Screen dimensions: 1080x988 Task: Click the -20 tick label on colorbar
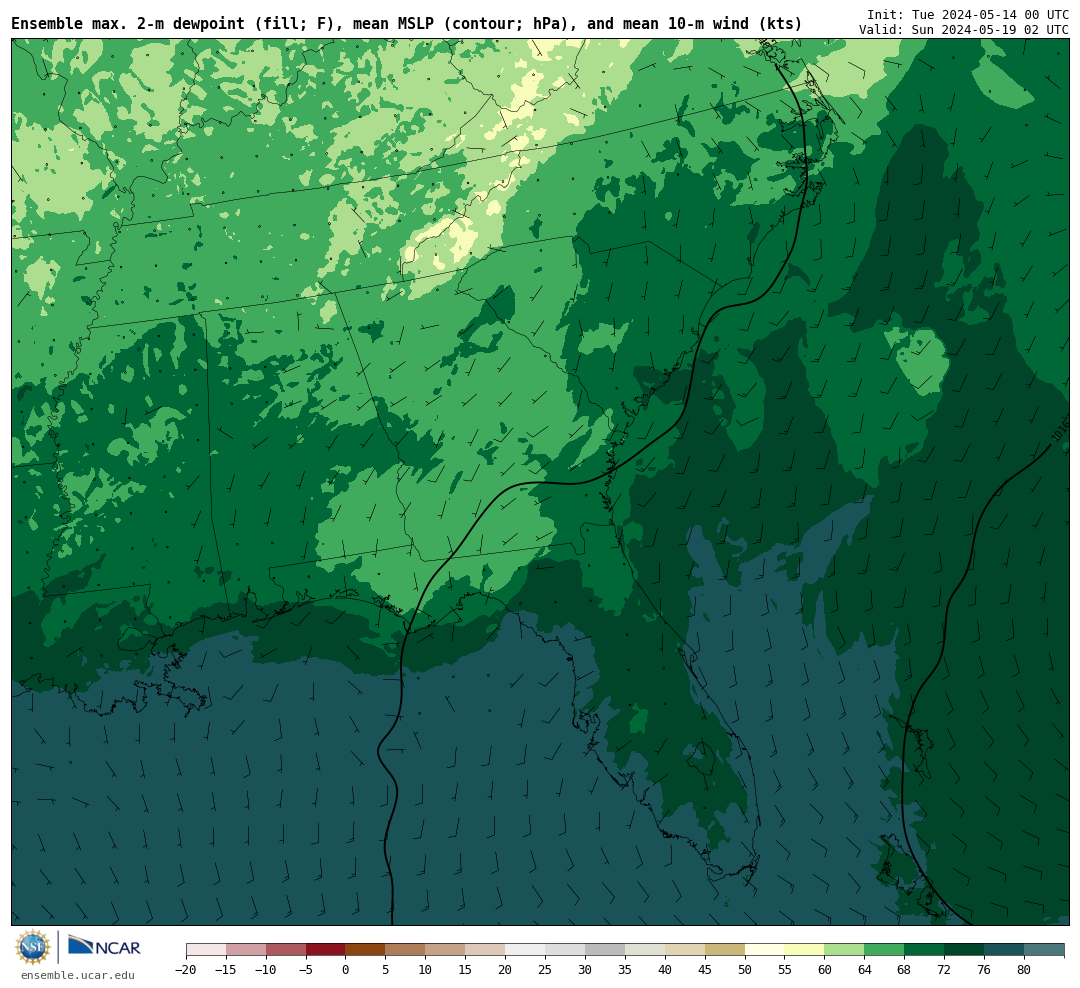[x=186, y=969]
